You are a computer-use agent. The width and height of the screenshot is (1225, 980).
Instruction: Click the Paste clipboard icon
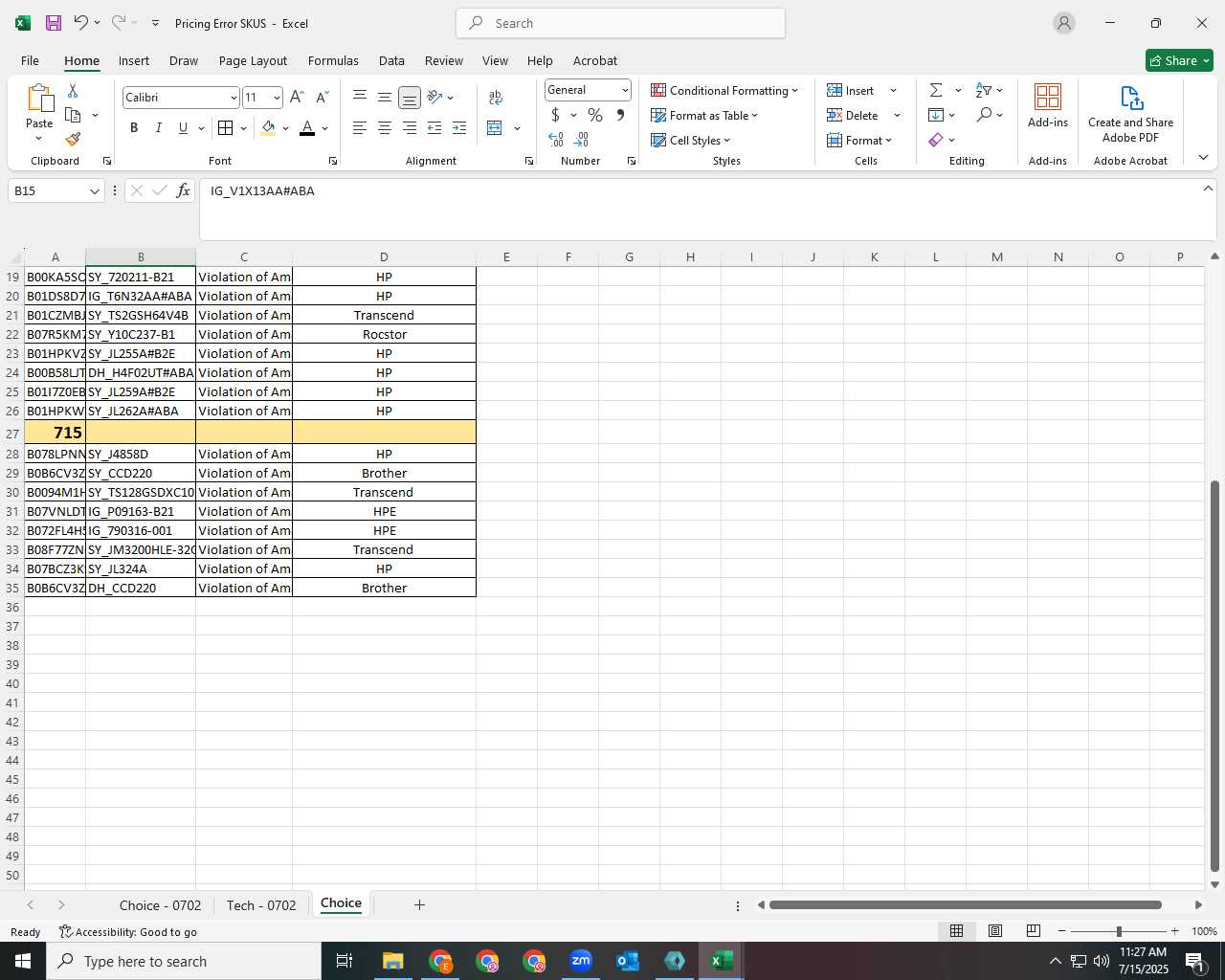pyautogui.click(x=39, y=99)
